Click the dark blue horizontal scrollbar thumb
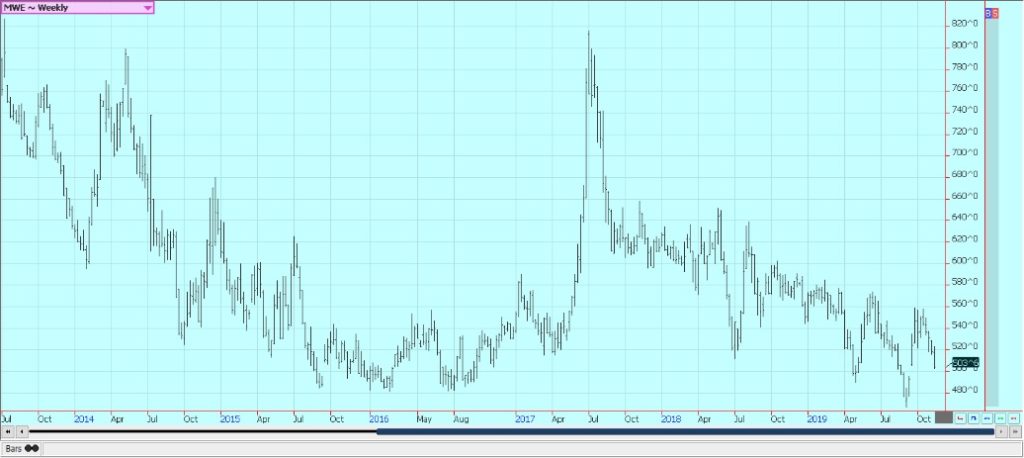 pos(685,431)
